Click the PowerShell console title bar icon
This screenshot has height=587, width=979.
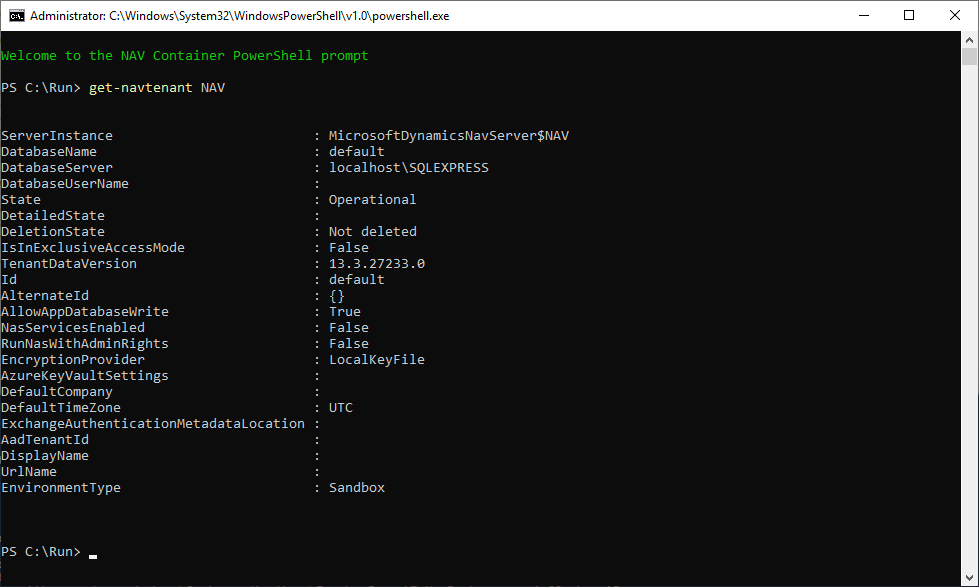(x=15, y=15)
